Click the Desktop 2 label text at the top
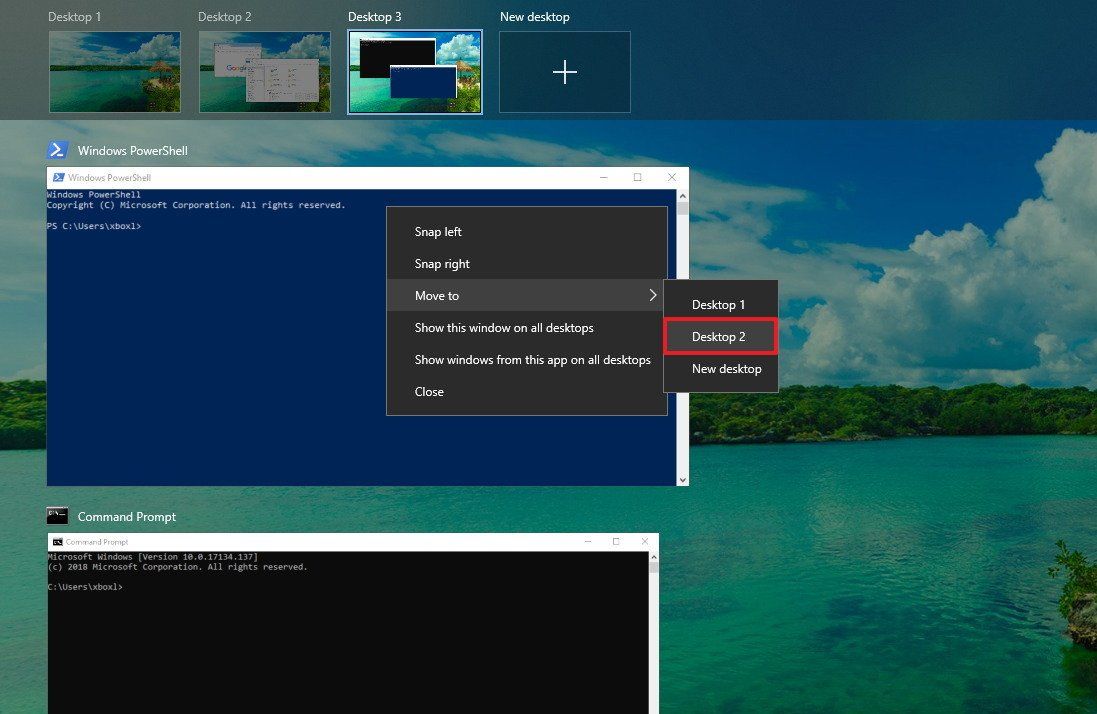The height and width of the screenshot is (714, 1097). tap(225, 17)
